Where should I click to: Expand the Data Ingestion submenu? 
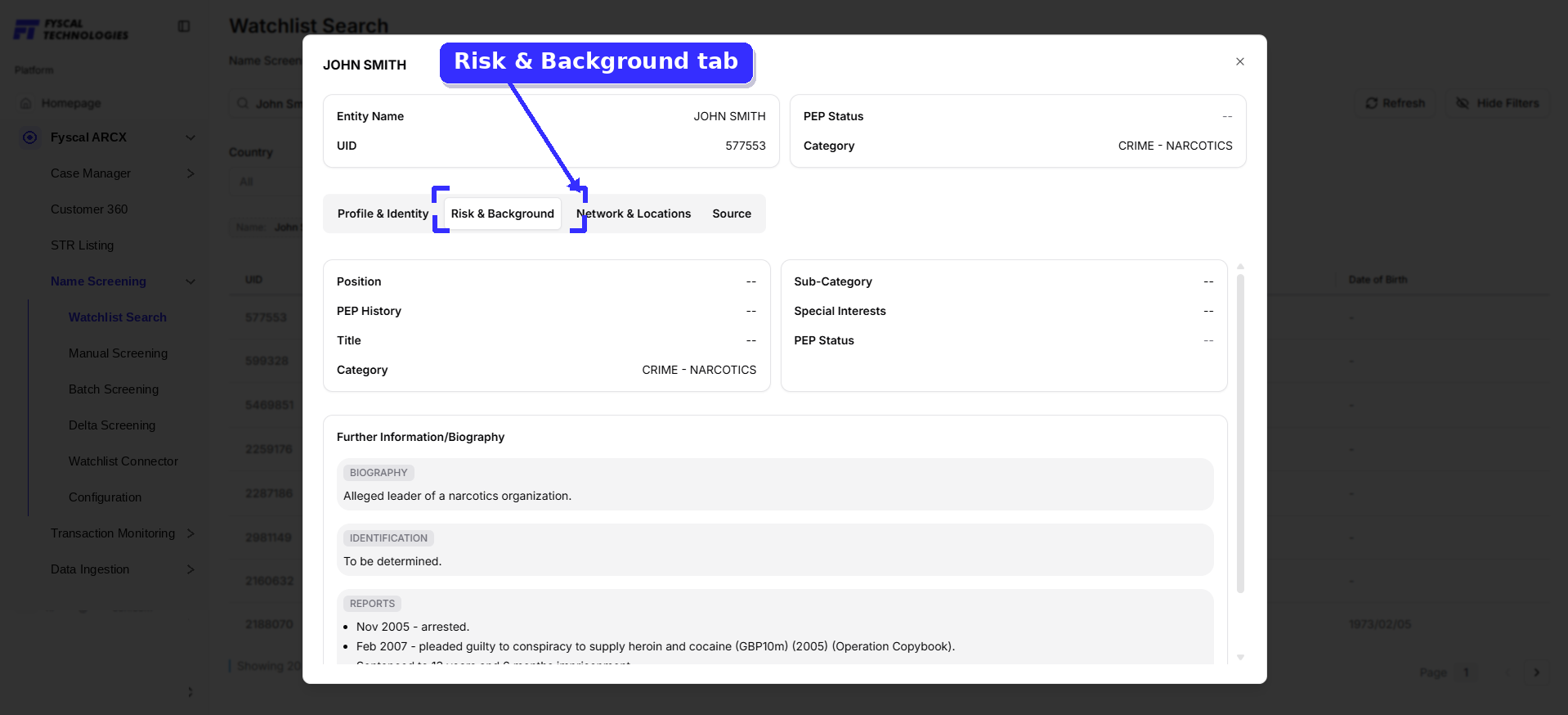point(190,569)
